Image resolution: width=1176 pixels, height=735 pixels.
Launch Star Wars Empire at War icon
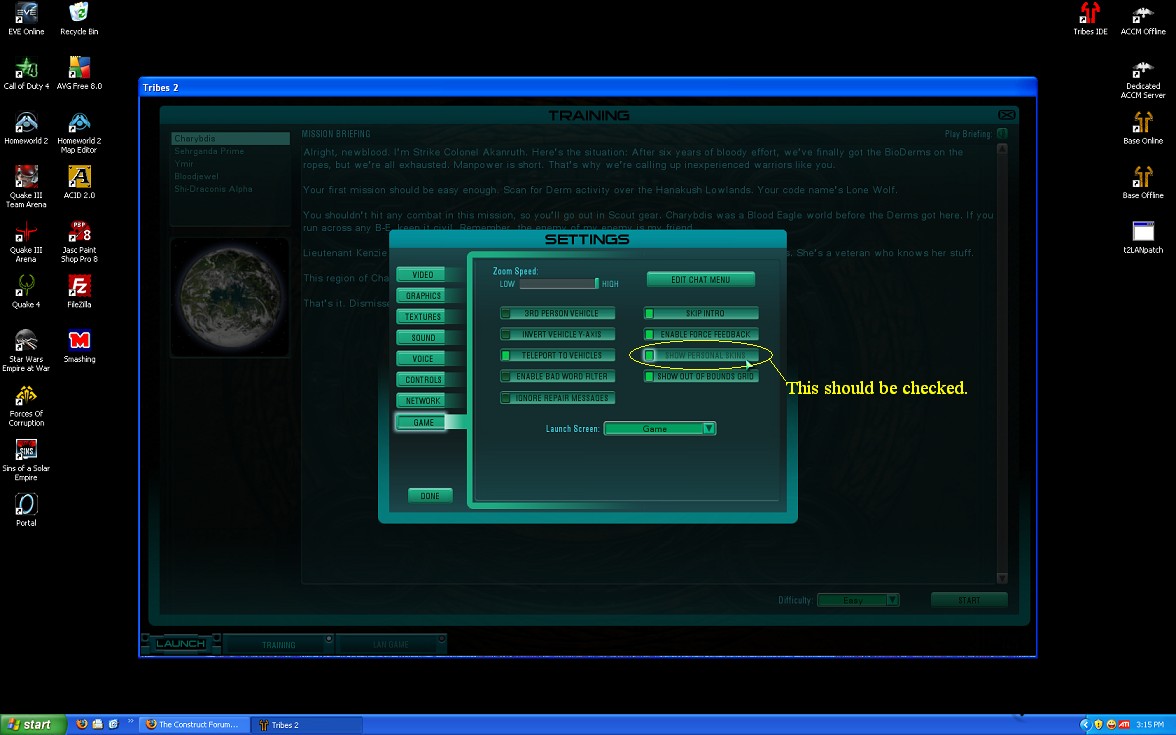(x=26, y=350)
